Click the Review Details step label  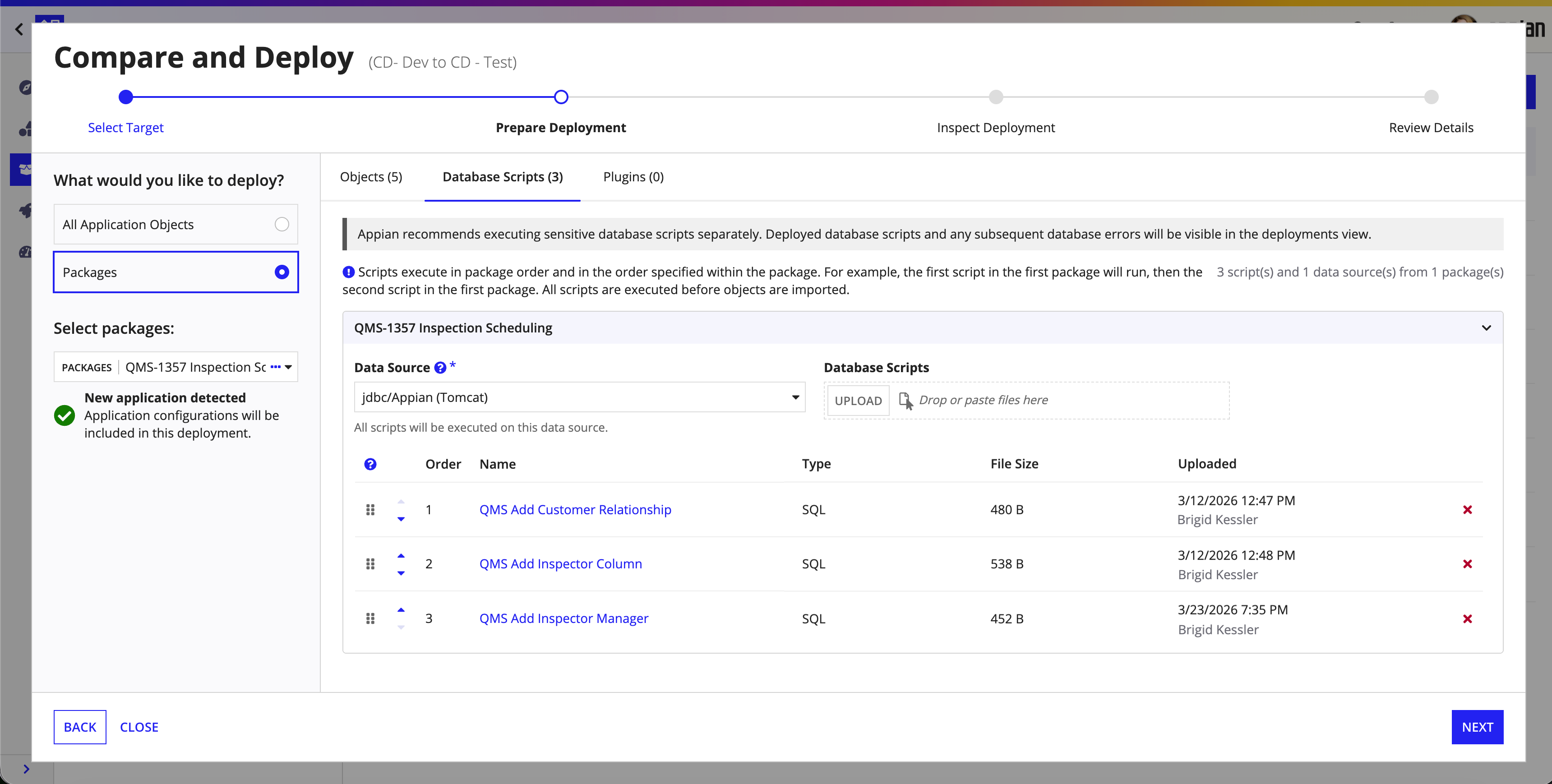[x=1432, y=128]
